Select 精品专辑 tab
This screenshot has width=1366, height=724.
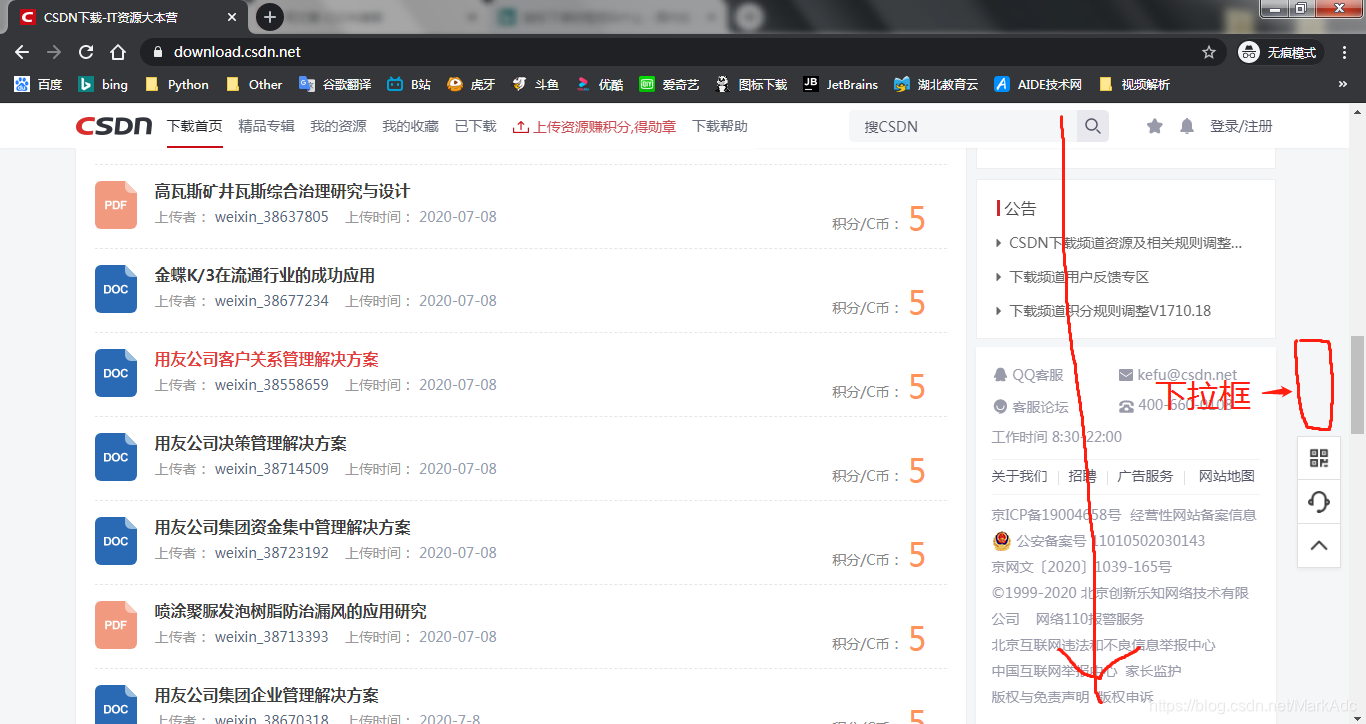pyautogui.click(x=266, y=126)
